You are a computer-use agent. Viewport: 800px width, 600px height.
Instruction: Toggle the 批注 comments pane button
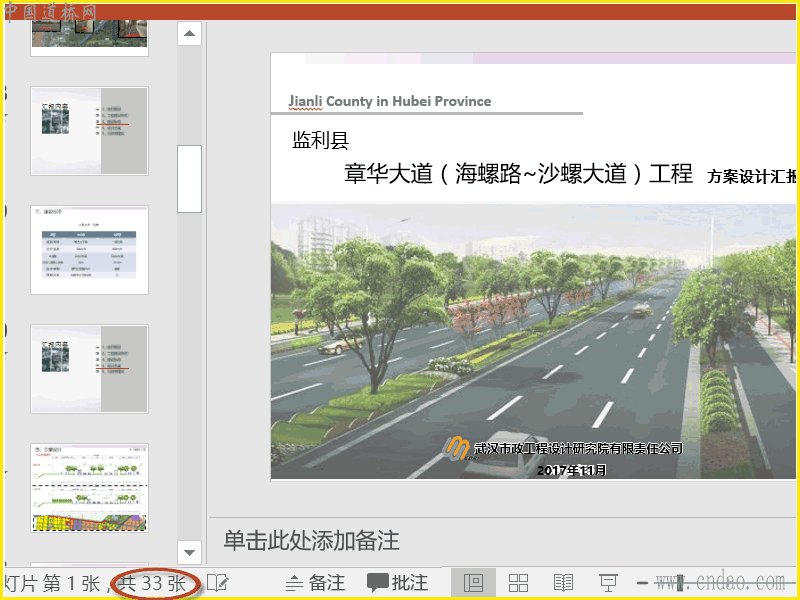click(x=397, y=583)
